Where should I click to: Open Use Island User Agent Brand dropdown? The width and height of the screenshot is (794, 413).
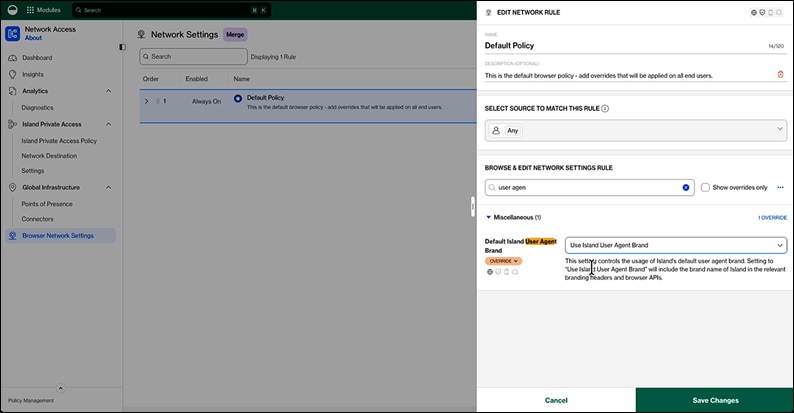(x=676, y=245)
